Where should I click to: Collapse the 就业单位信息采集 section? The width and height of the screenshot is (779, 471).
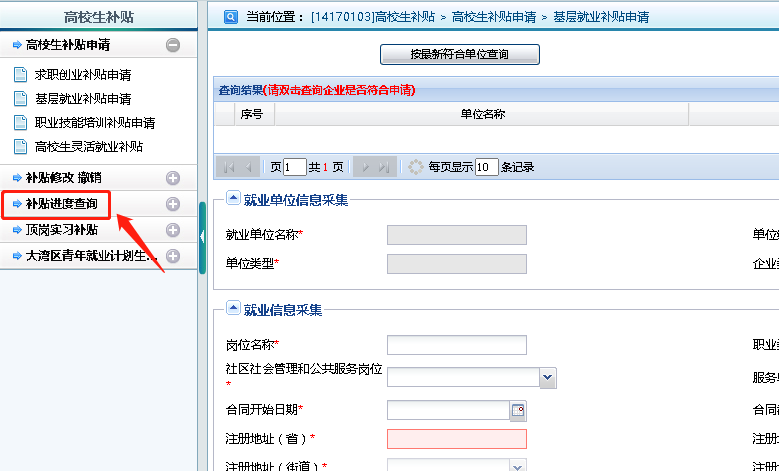233,198
